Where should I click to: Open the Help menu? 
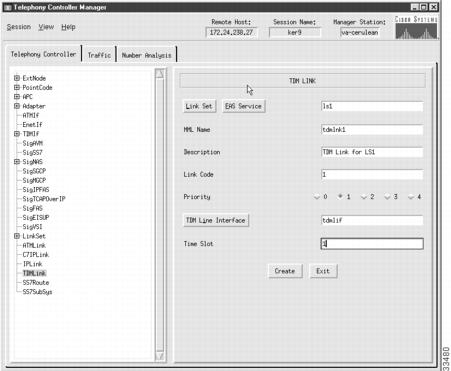68,27
